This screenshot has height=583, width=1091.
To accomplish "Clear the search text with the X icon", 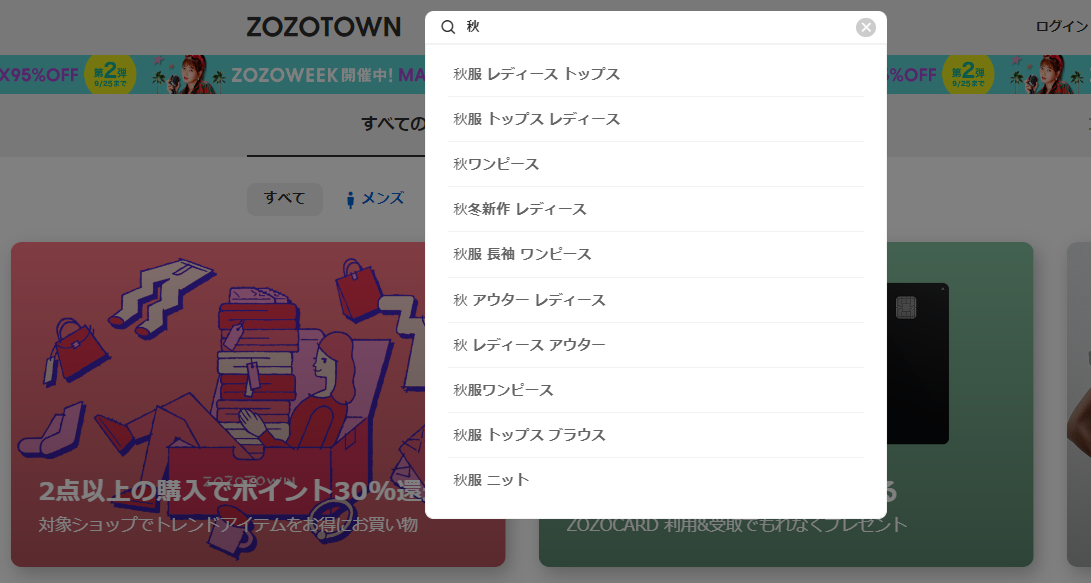I will click(864, 27).
